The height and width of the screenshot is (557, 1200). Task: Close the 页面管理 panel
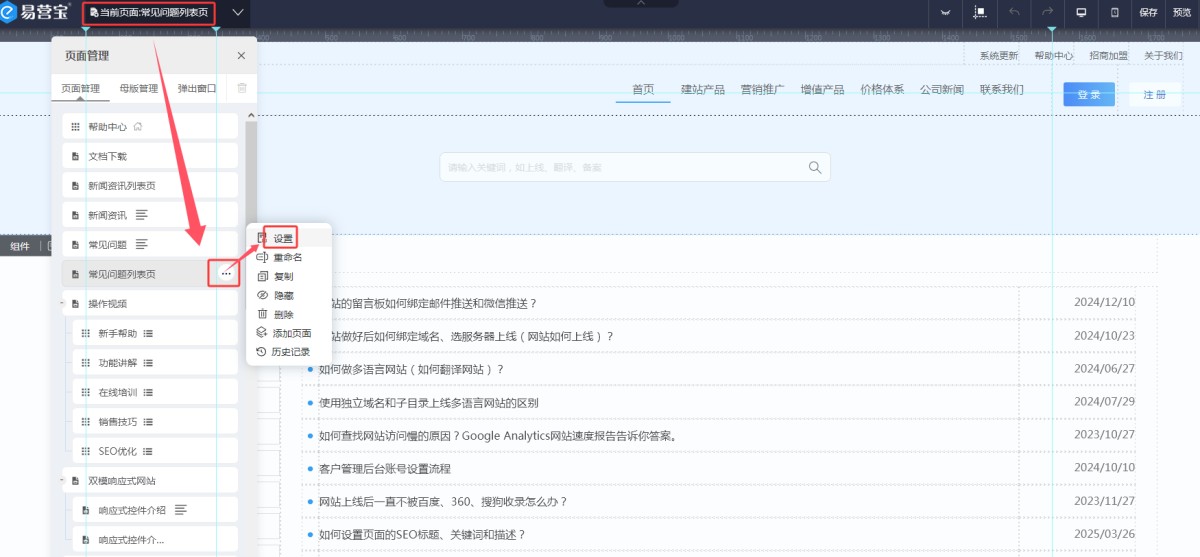click(241, 56)
